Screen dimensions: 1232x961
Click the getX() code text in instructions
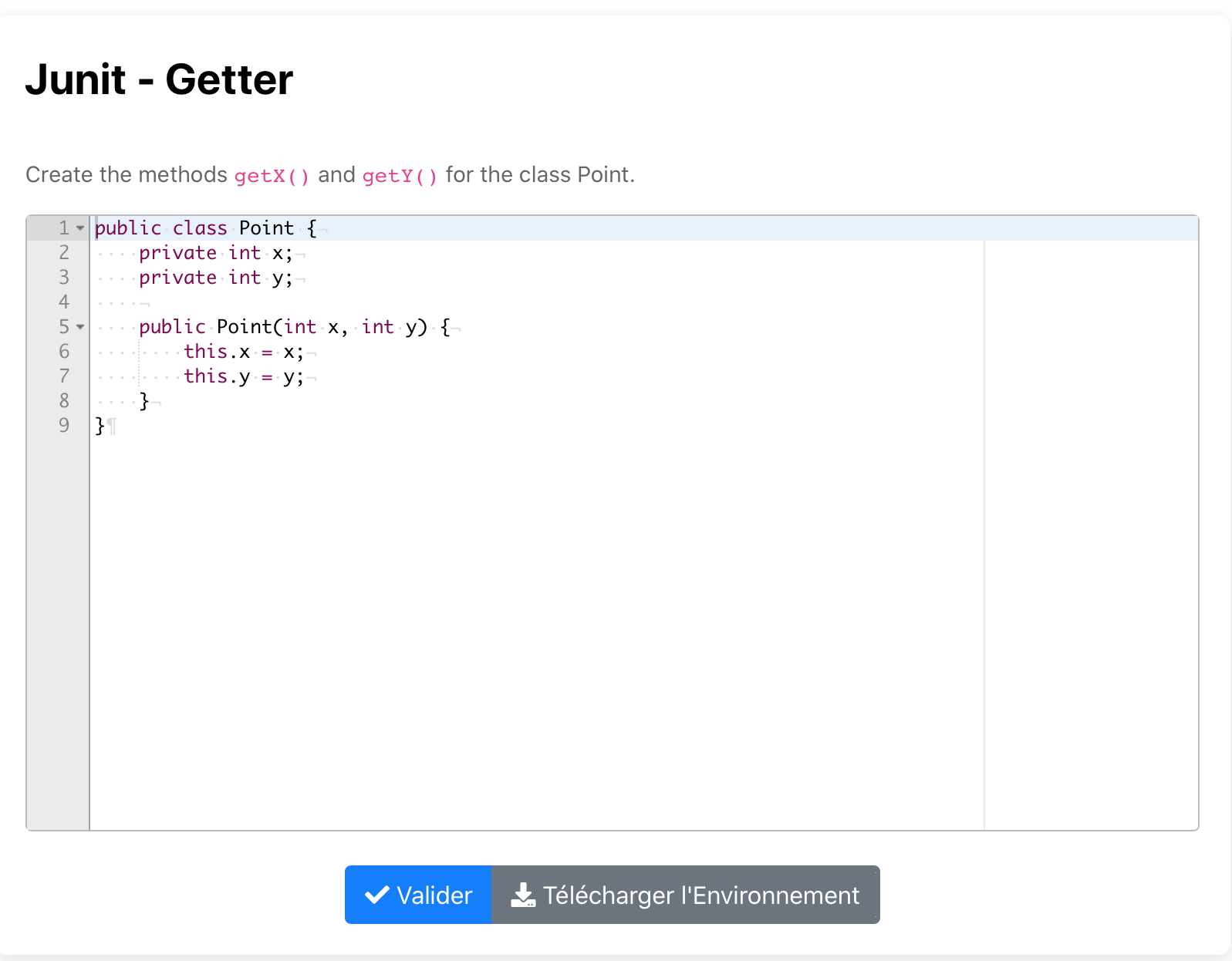coord(272,176)
